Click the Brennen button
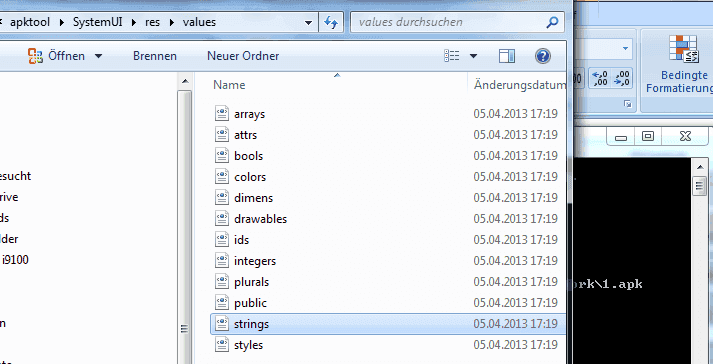Image resolution: width=713 pixels, height=364 pixels. click(x=155, y=56)
